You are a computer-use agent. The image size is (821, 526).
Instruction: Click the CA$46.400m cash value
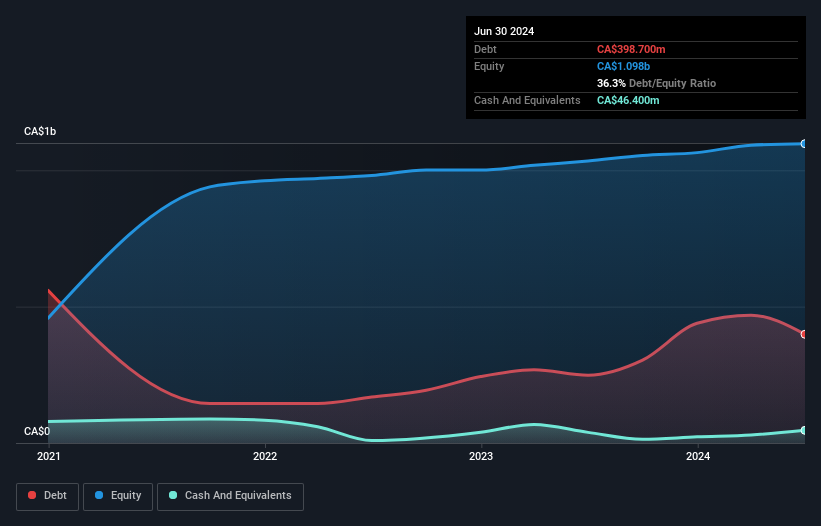pos(628,100)
